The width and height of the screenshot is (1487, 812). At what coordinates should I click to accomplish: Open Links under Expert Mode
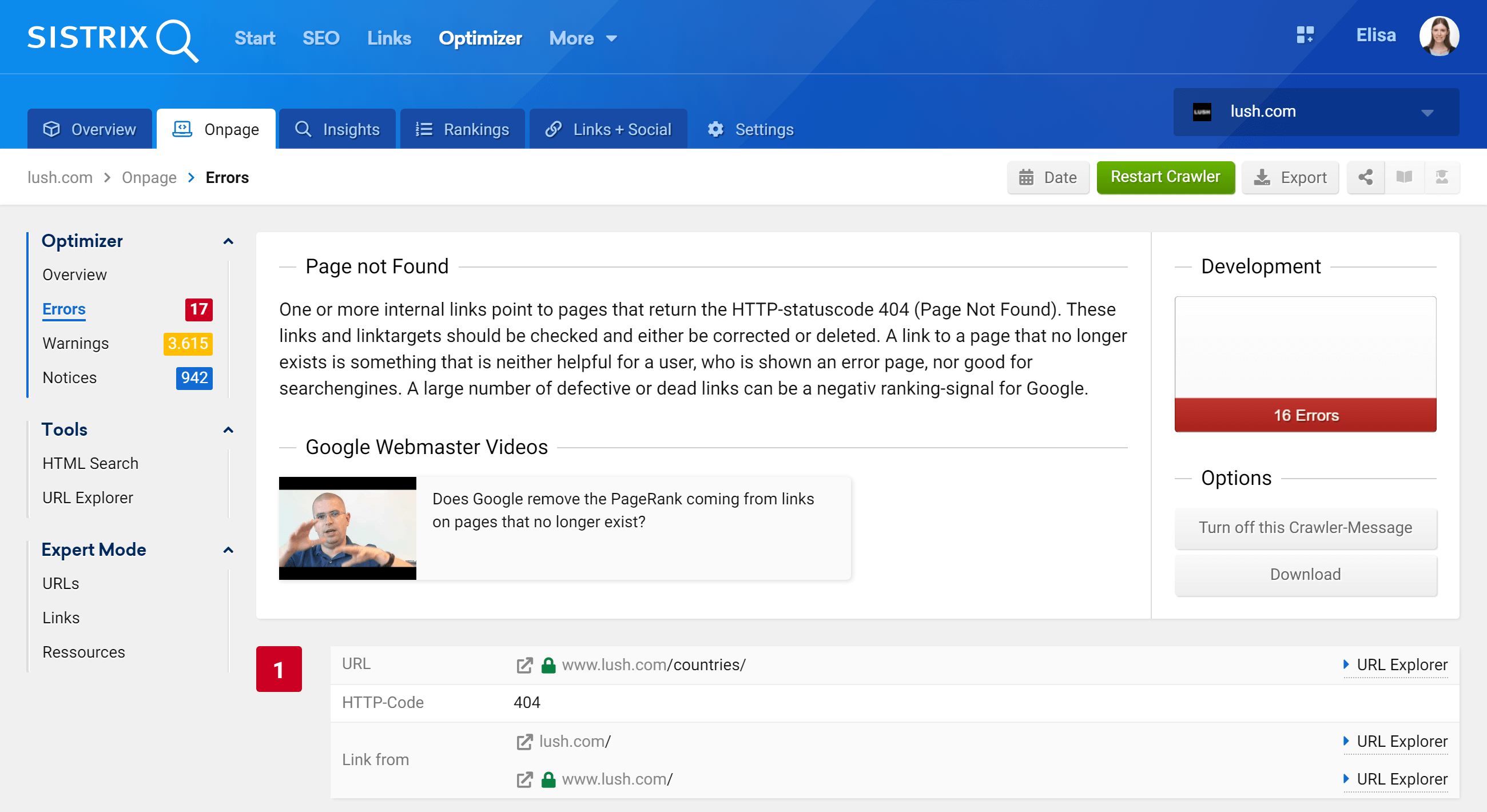click(61, 618)
